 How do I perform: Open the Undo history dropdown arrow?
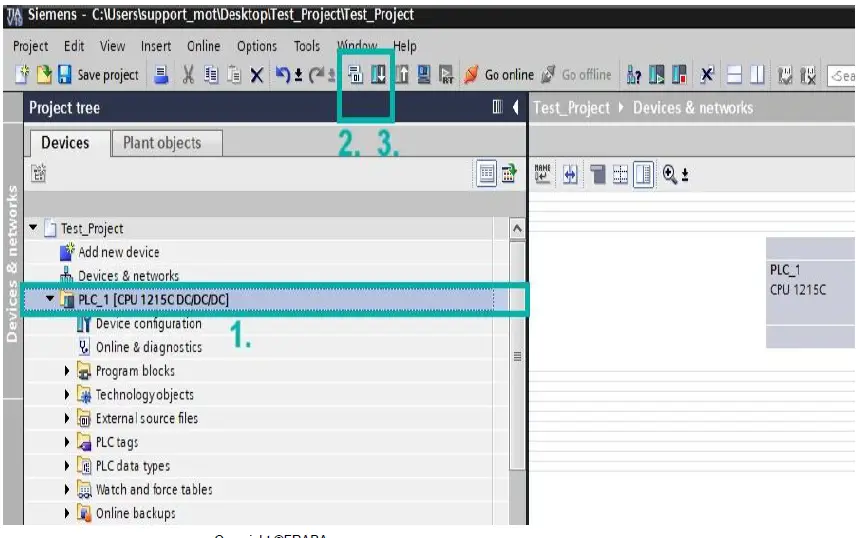click(298, 75)
